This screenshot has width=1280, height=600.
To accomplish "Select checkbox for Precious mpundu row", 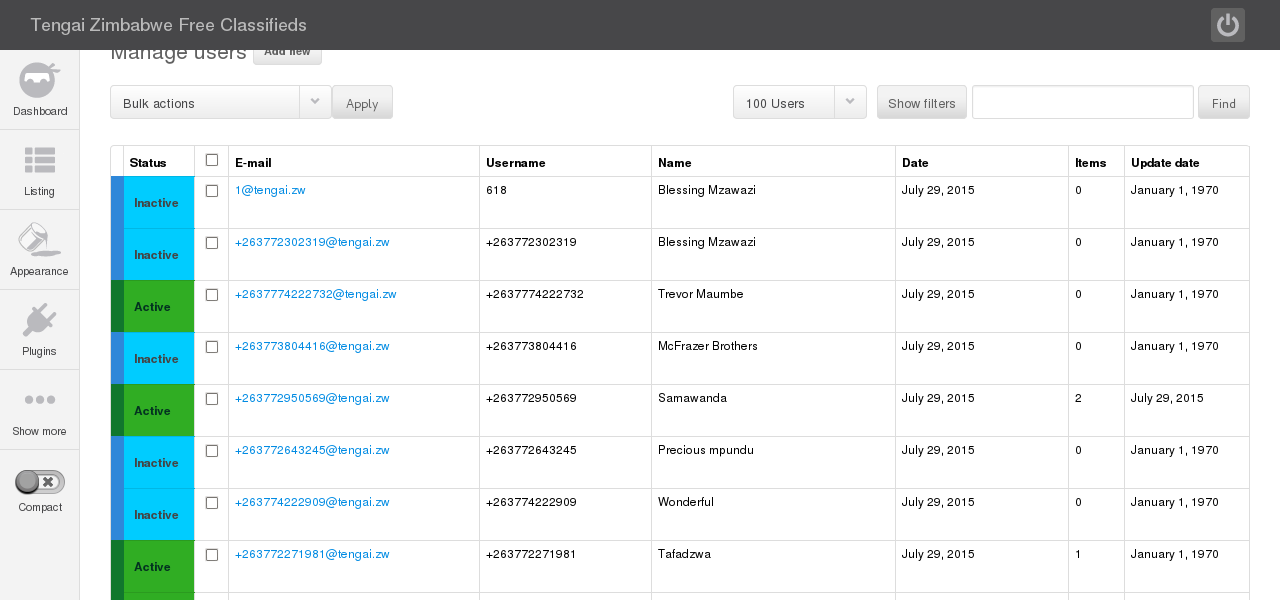I will click(x=211, y=451).
